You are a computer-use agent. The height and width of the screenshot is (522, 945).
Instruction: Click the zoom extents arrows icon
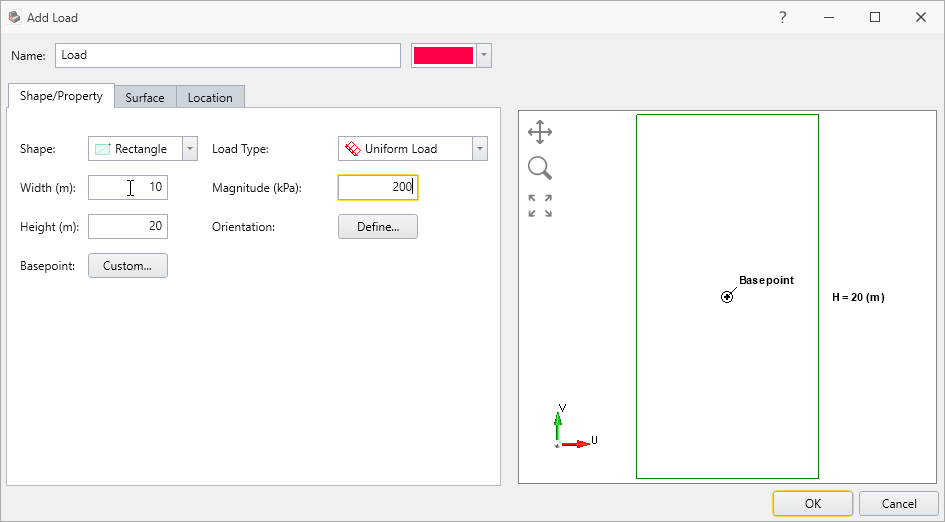click(x=540, y=206)
